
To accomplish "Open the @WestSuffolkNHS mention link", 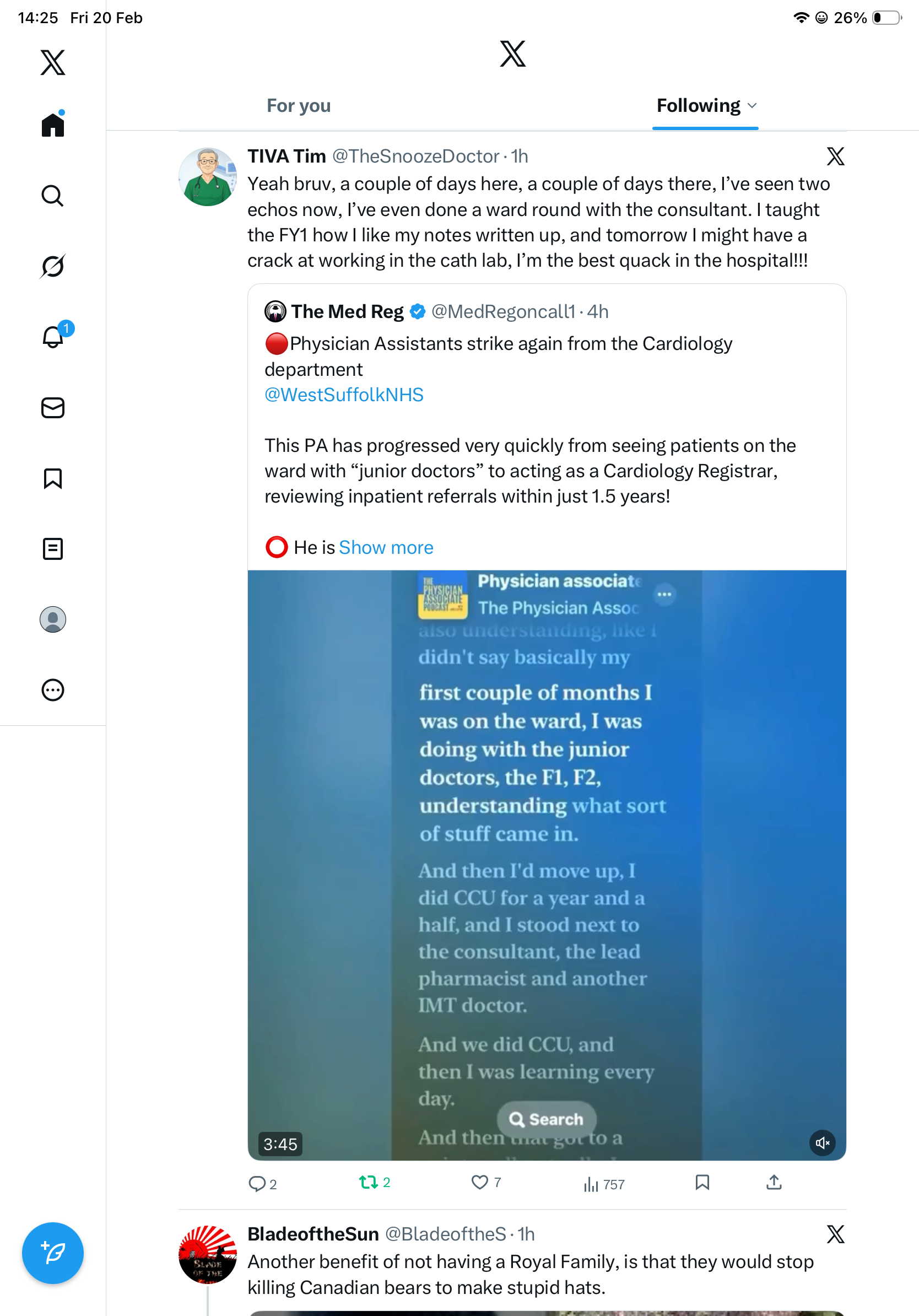I will click(x=344, y=395).
